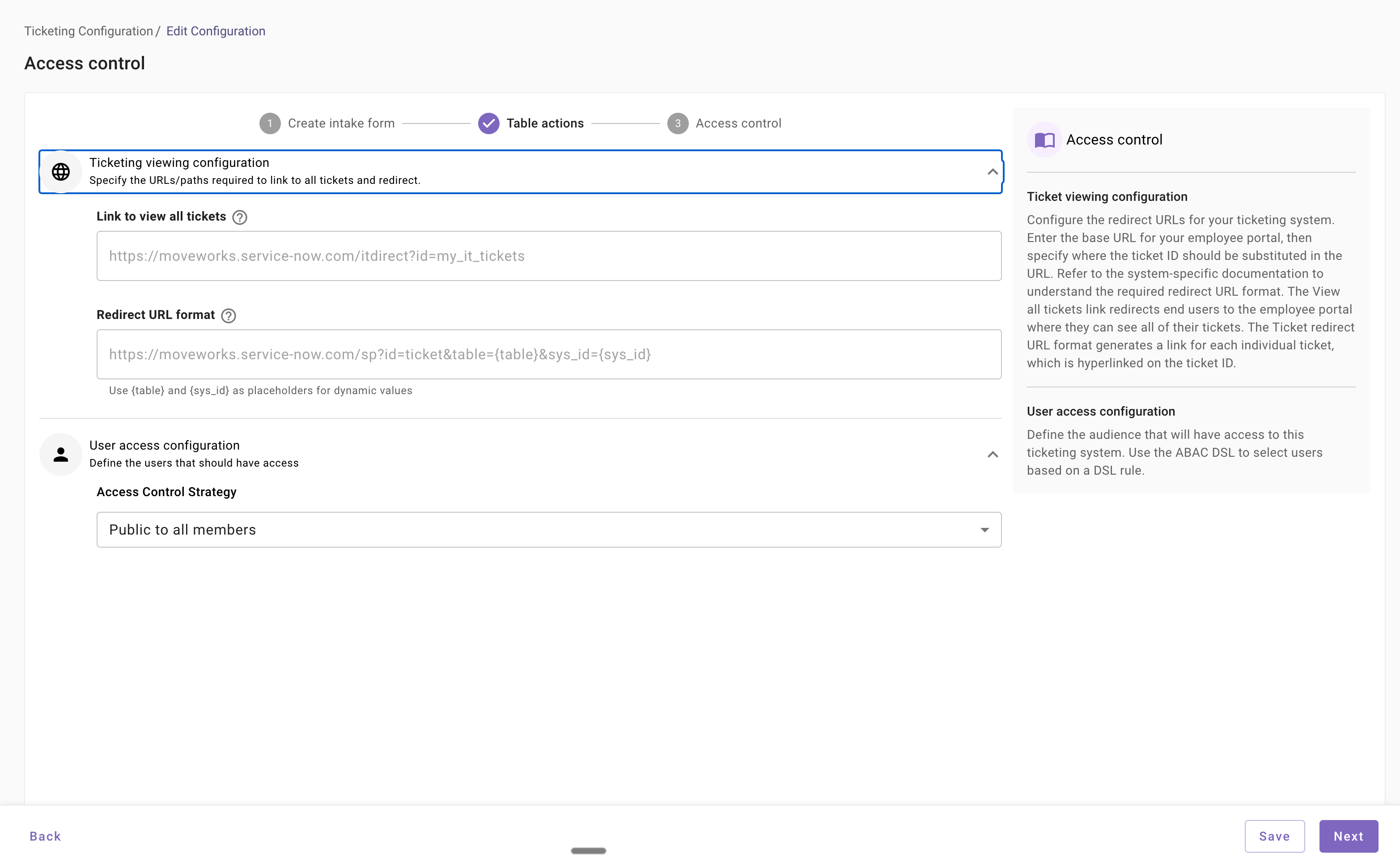The image size is (1400, 867).
Task: Open the Ticketing Configuration breadcrumb
Action: [88, 31]
